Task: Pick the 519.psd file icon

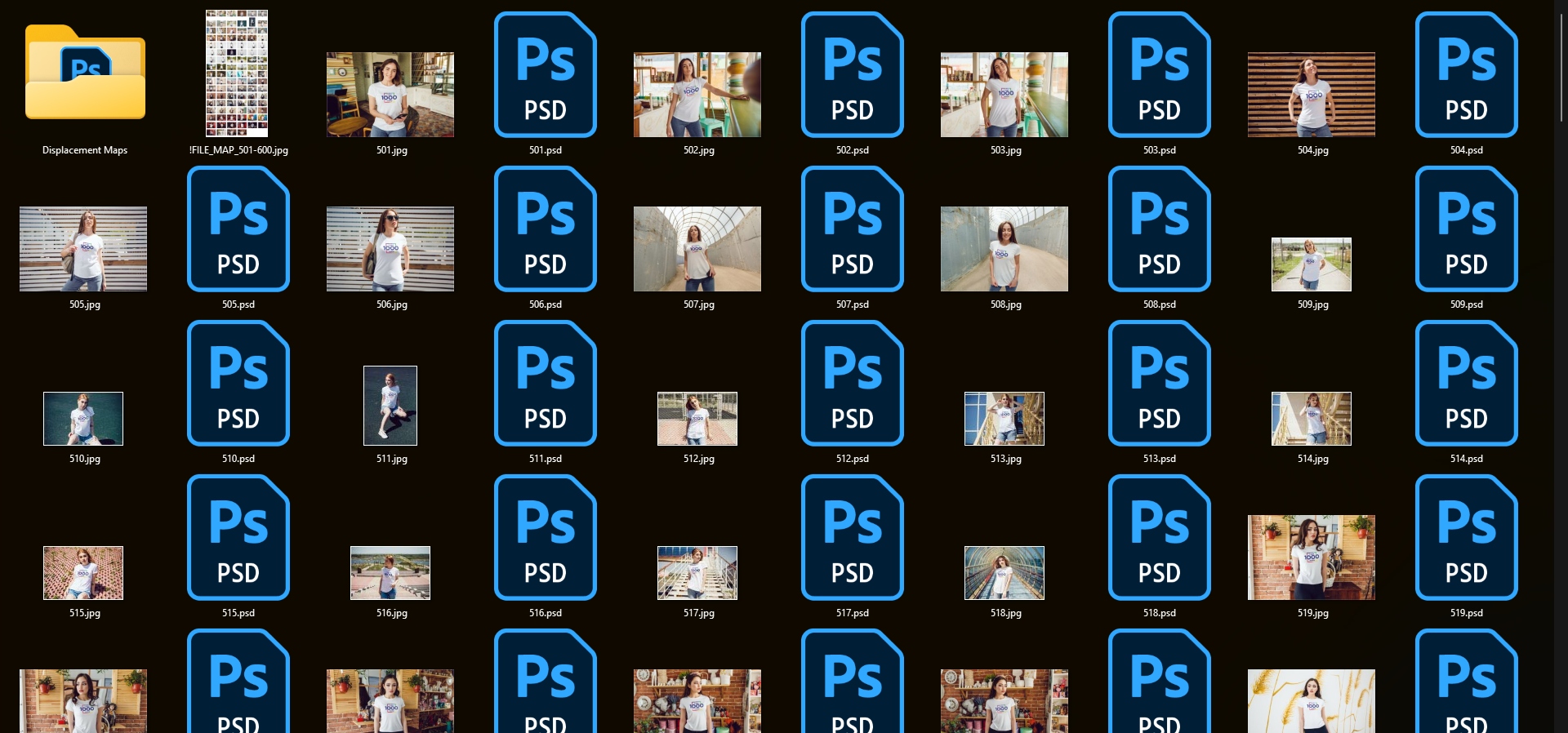Action: [x=1466, y=538]
